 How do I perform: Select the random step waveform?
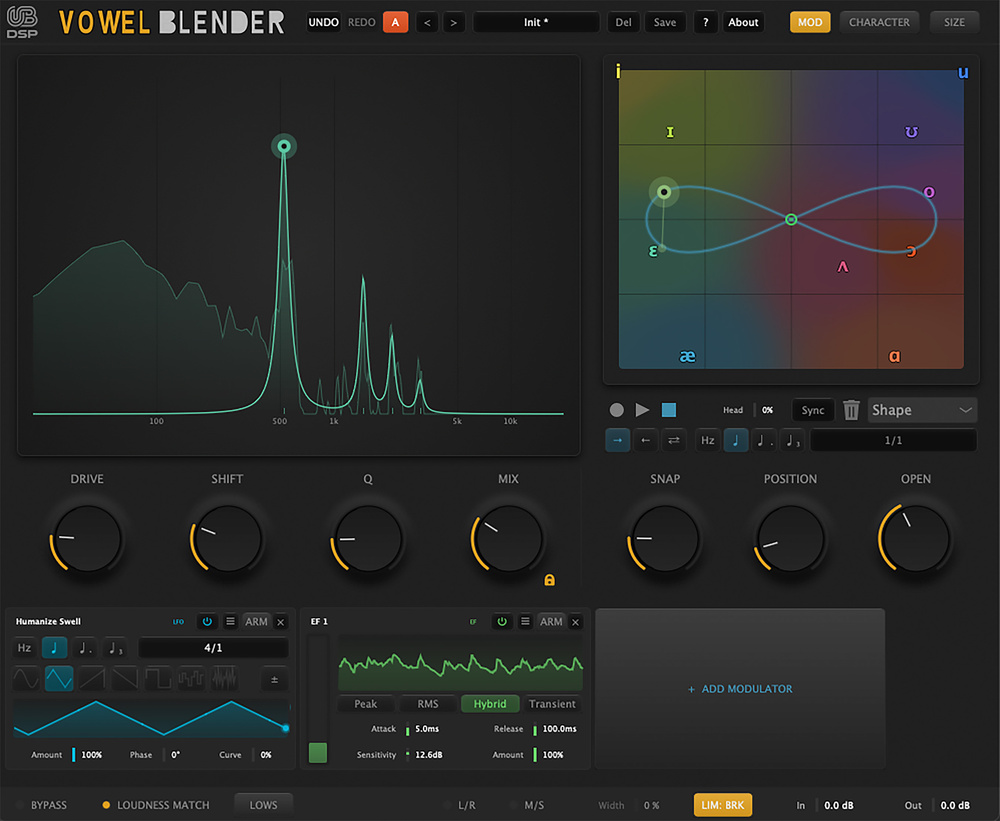[191, 678]
